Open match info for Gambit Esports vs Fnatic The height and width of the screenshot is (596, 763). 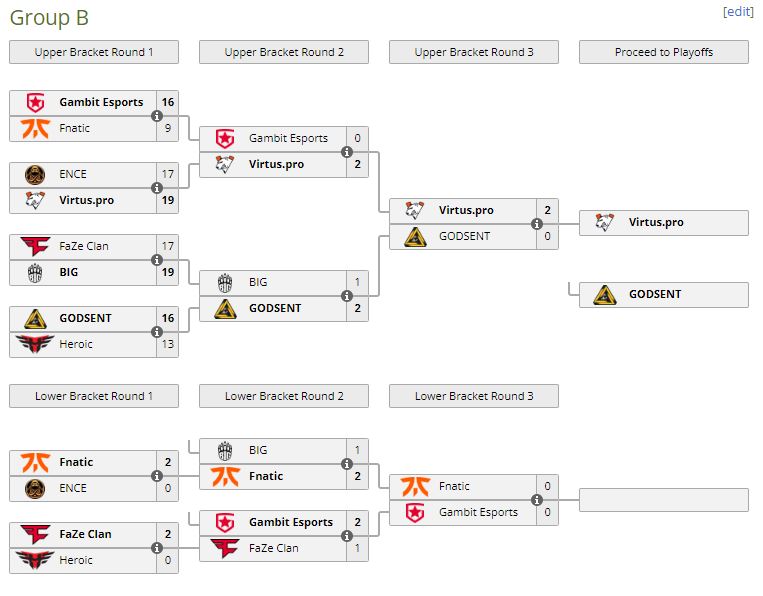tap(157, 116)
